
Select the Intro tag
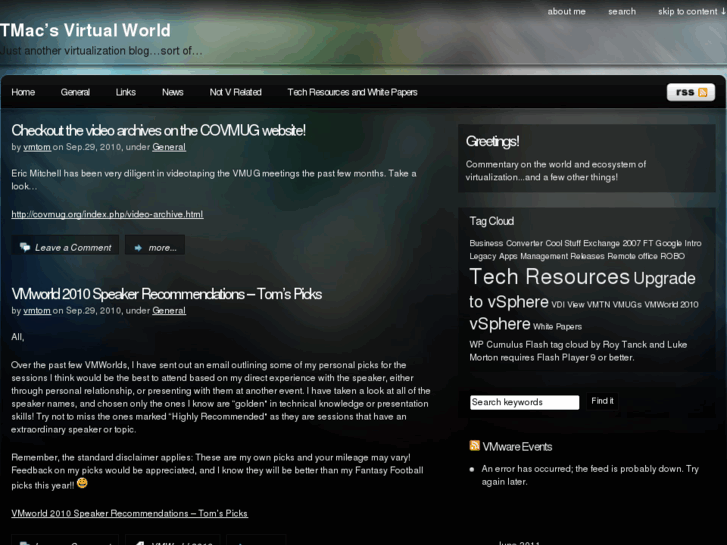pos(693,243)
